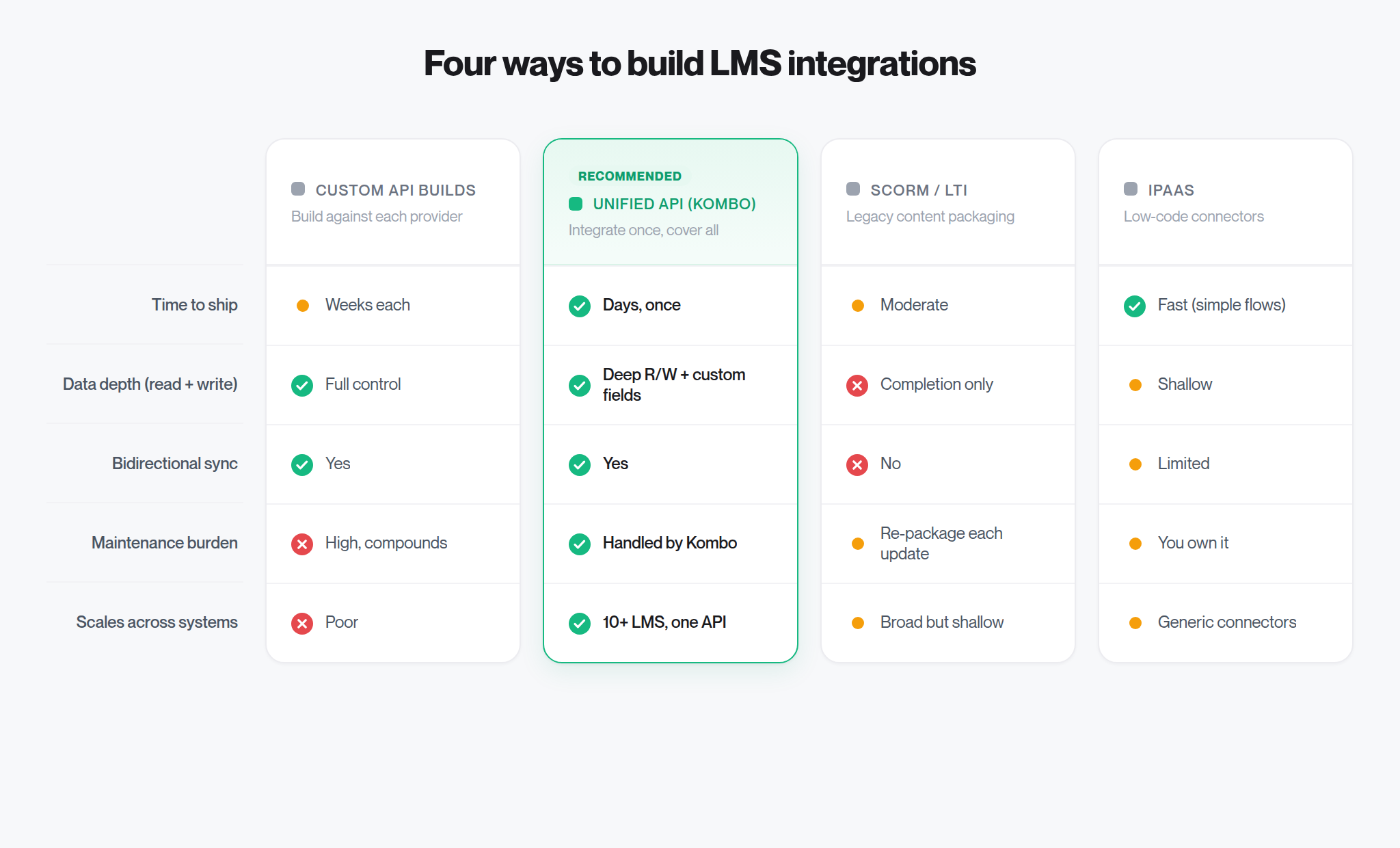Click the orange dot beside Weeks each

coord(303,306)
